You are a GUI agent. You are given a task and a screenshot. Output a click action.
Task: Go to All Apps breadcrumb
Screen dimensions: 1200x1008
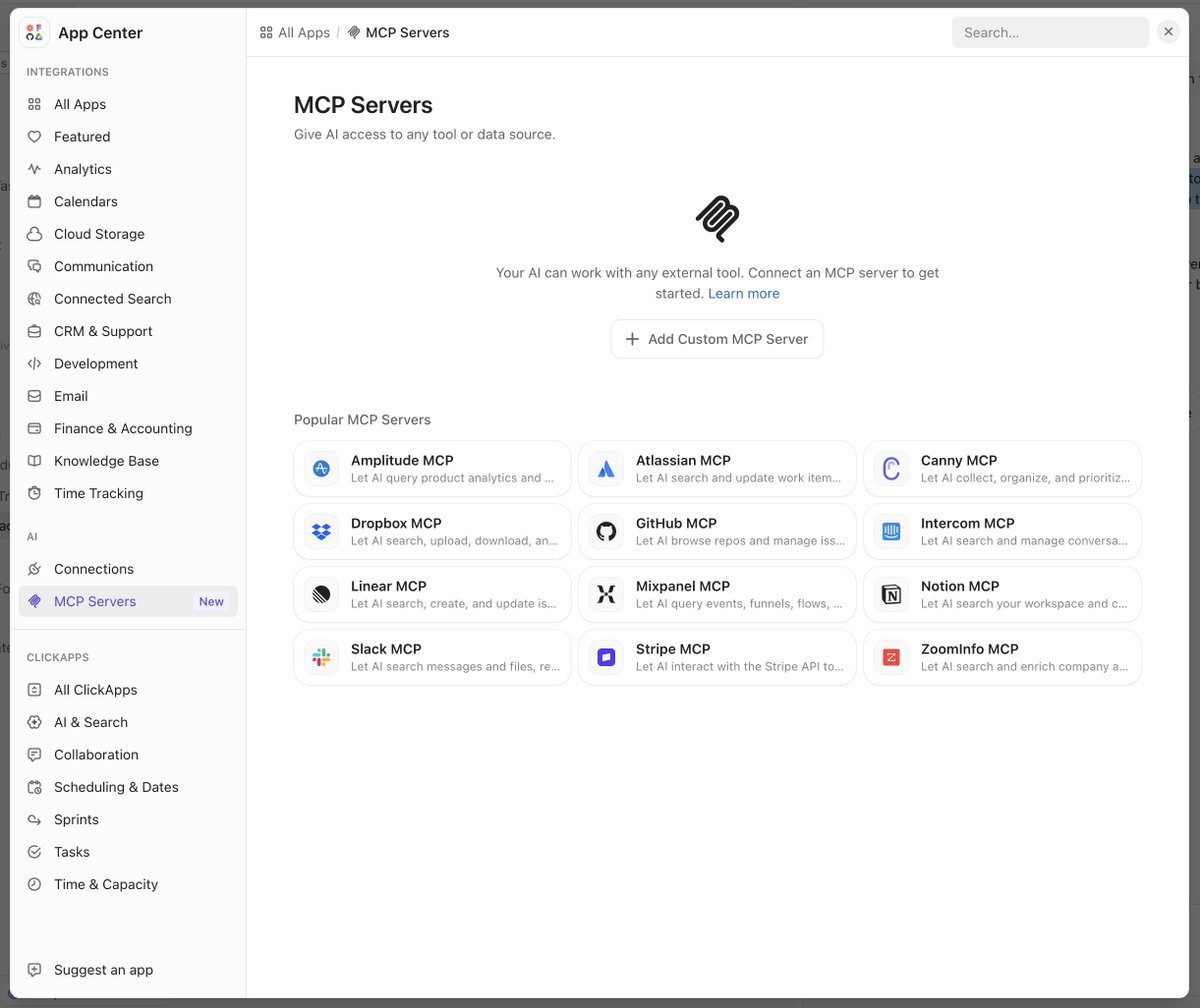point(294,33)
